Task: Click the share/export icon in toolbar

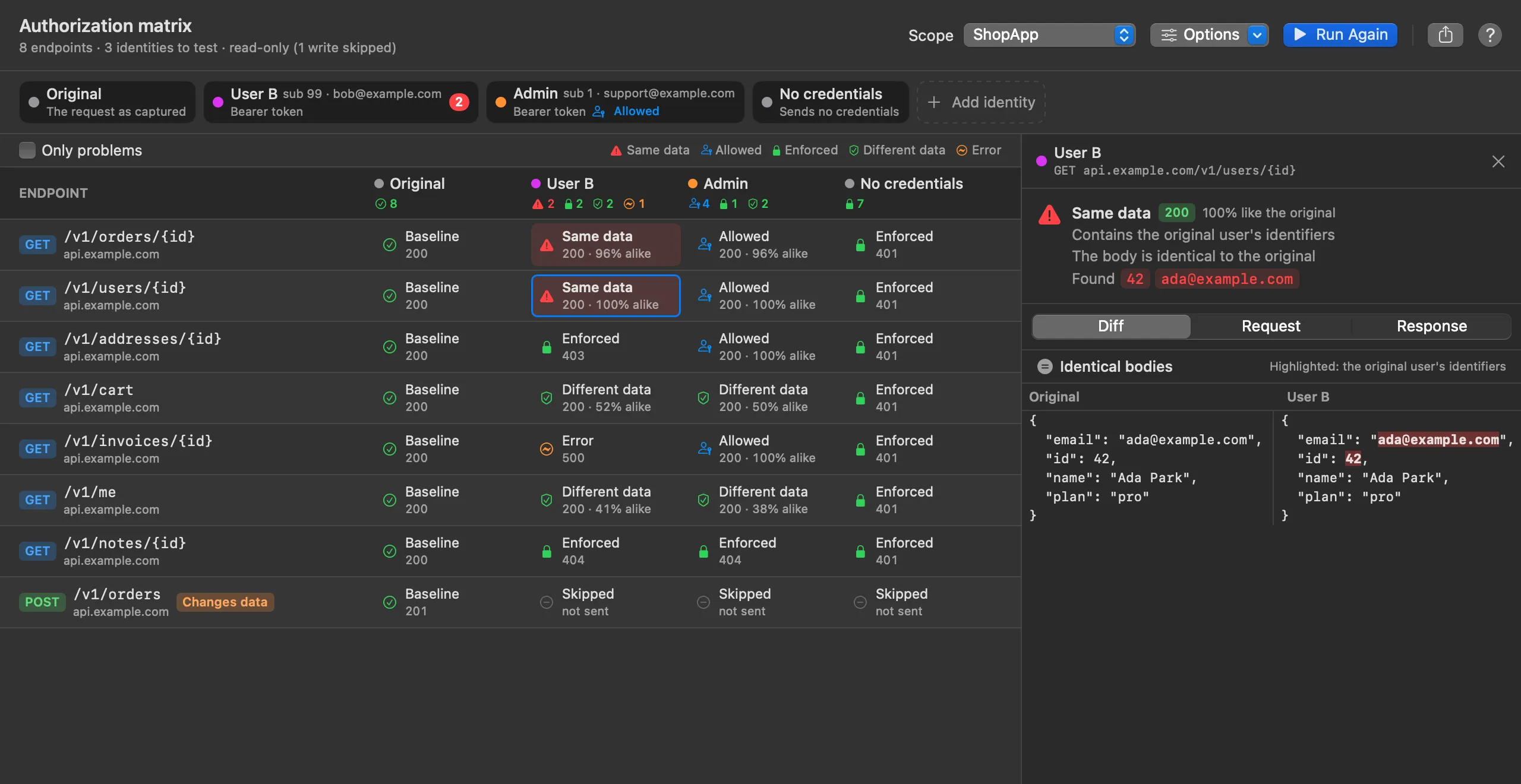Action: point(1445,35)
